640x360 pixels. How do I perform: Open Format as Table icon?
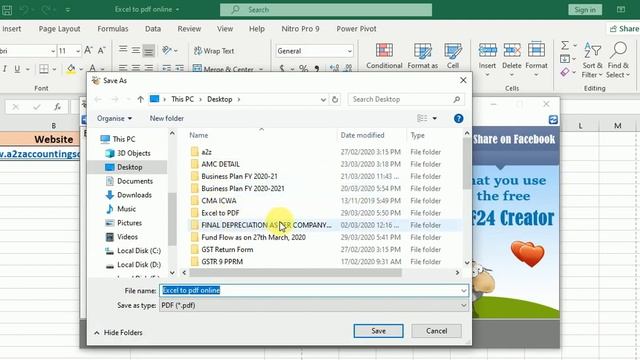[422, 51]
